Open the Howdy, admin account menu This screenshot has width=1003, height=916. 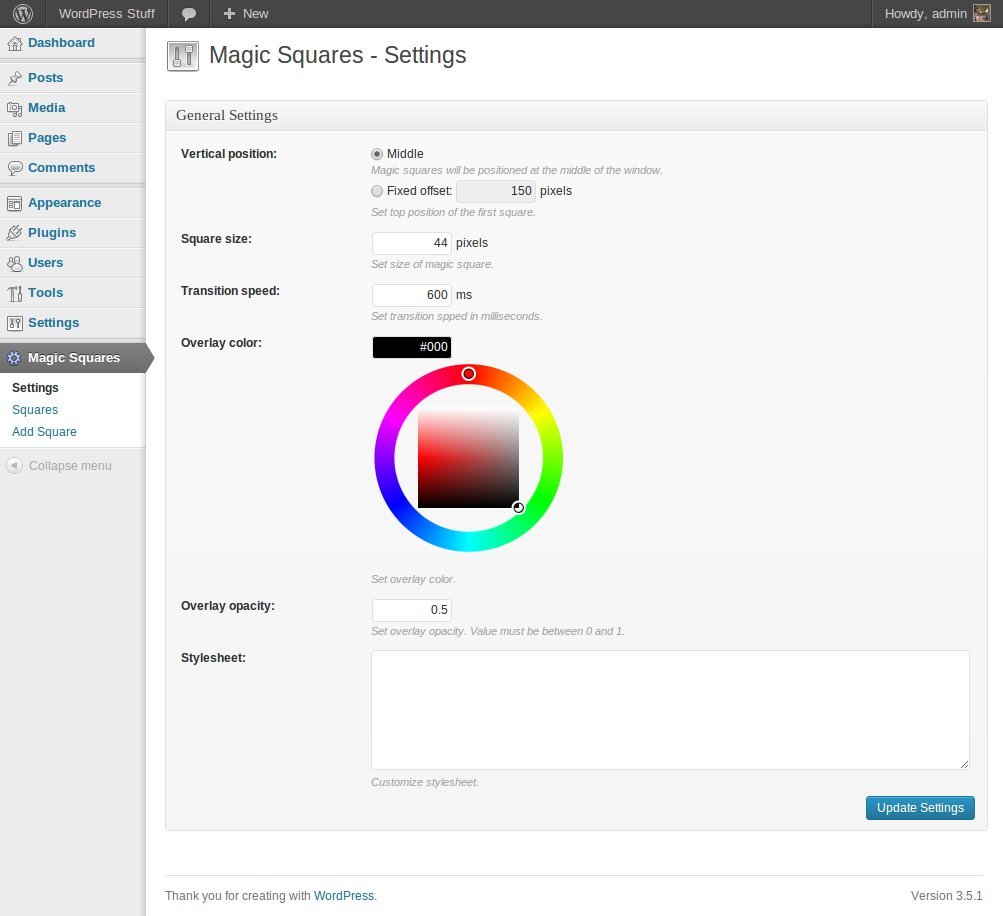[x=924, y=14]
